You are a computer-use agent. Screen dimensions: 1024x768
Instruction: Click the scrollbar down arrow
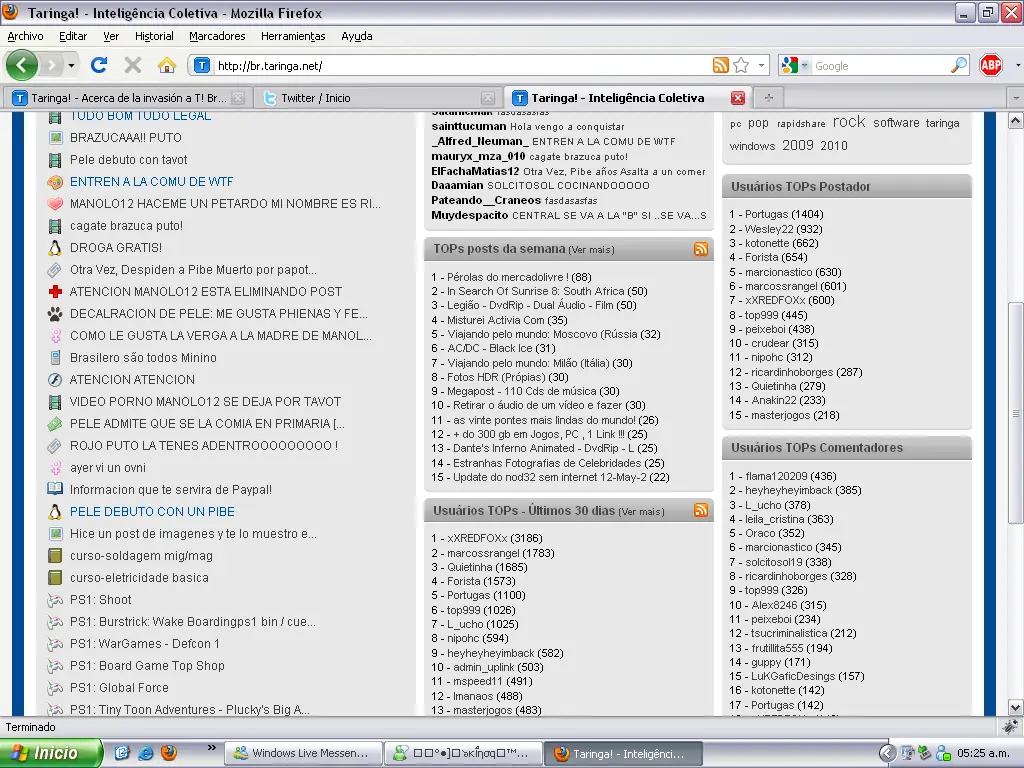tap(1016, 707)
